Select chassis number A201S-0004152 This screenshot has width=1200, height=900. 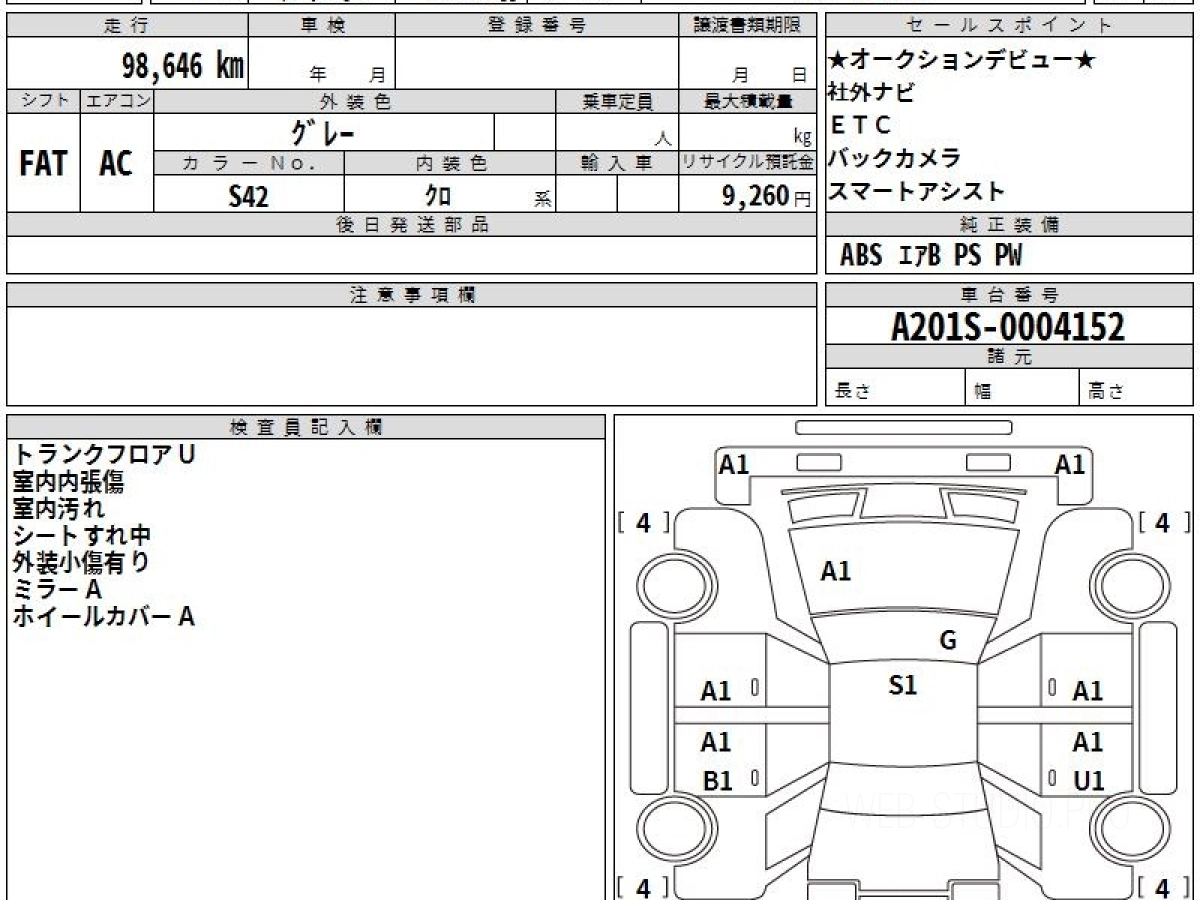1008,327
